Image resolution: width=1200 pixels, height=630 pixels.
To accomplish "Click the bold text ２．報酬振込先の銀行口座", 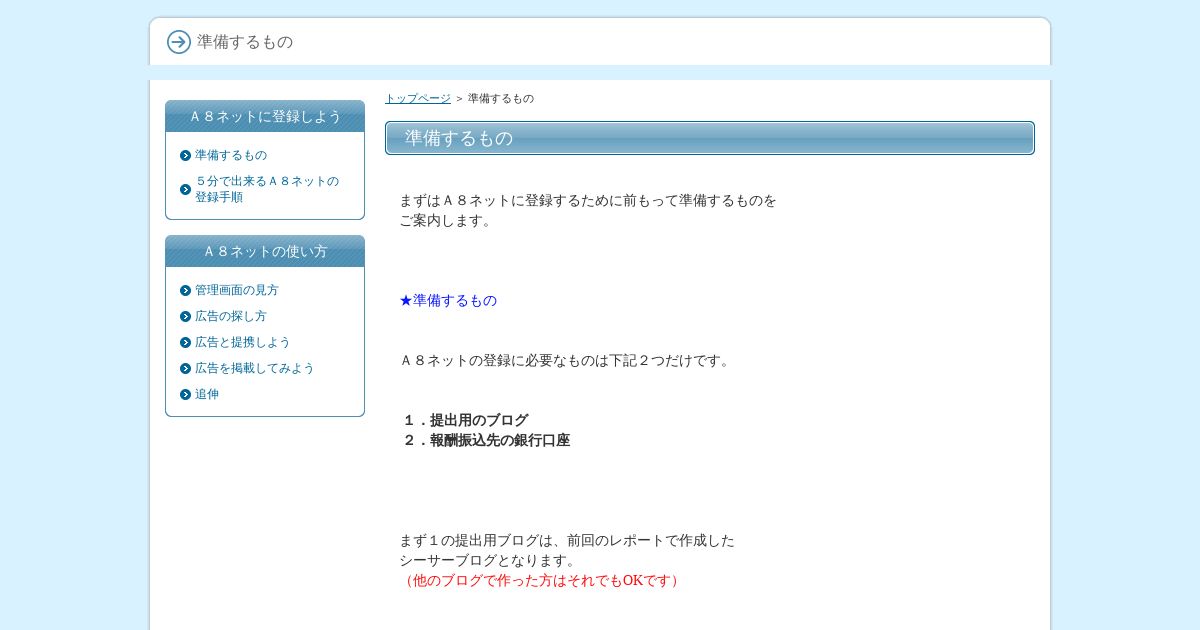I will click(486, 440).
